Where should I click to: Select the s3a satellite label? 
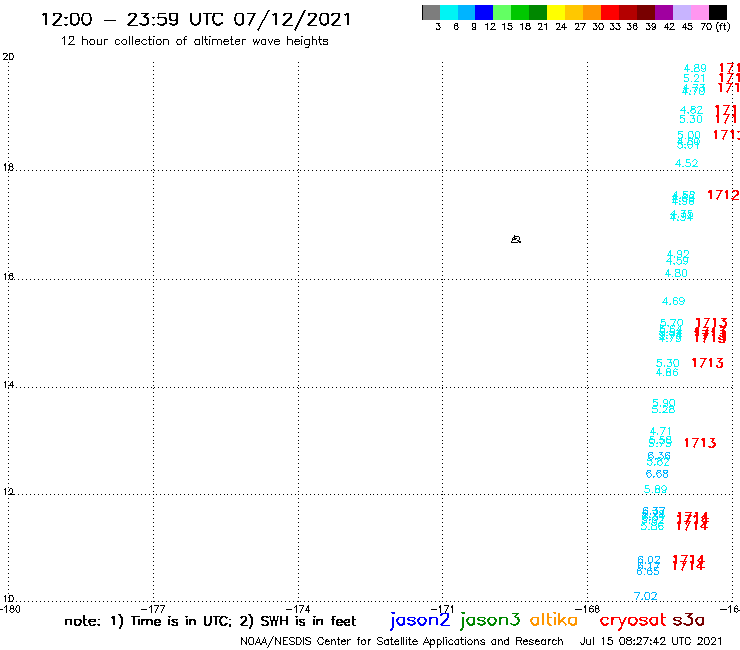(x=689, y=620)
